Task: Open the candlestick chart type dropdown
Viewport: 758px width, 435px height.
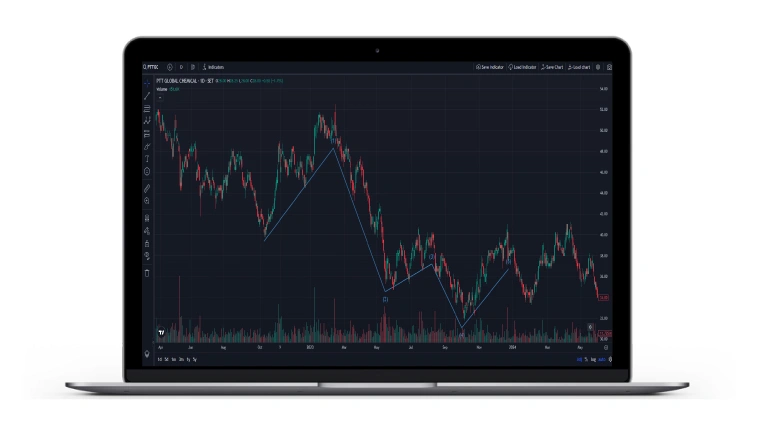Action: 192,67
